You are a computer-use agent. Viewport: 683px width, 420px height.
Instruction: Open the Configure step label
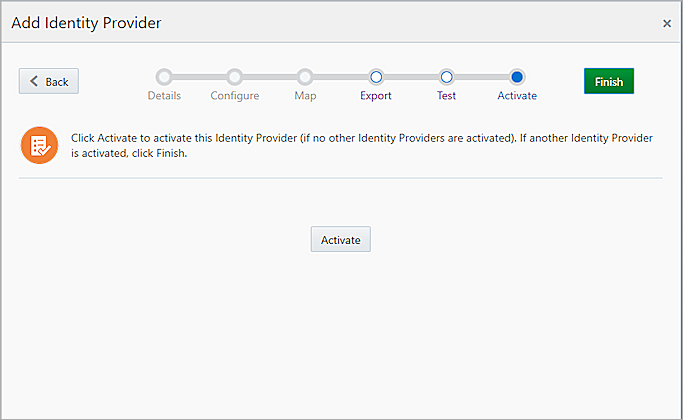234,96
